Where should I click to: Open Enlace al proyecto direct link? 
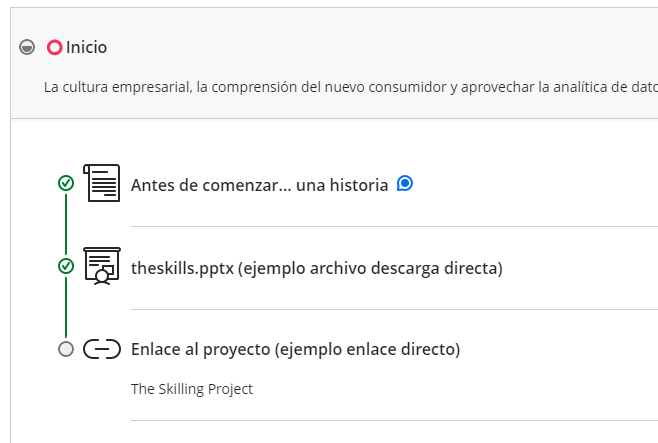[x=295, y=349]
